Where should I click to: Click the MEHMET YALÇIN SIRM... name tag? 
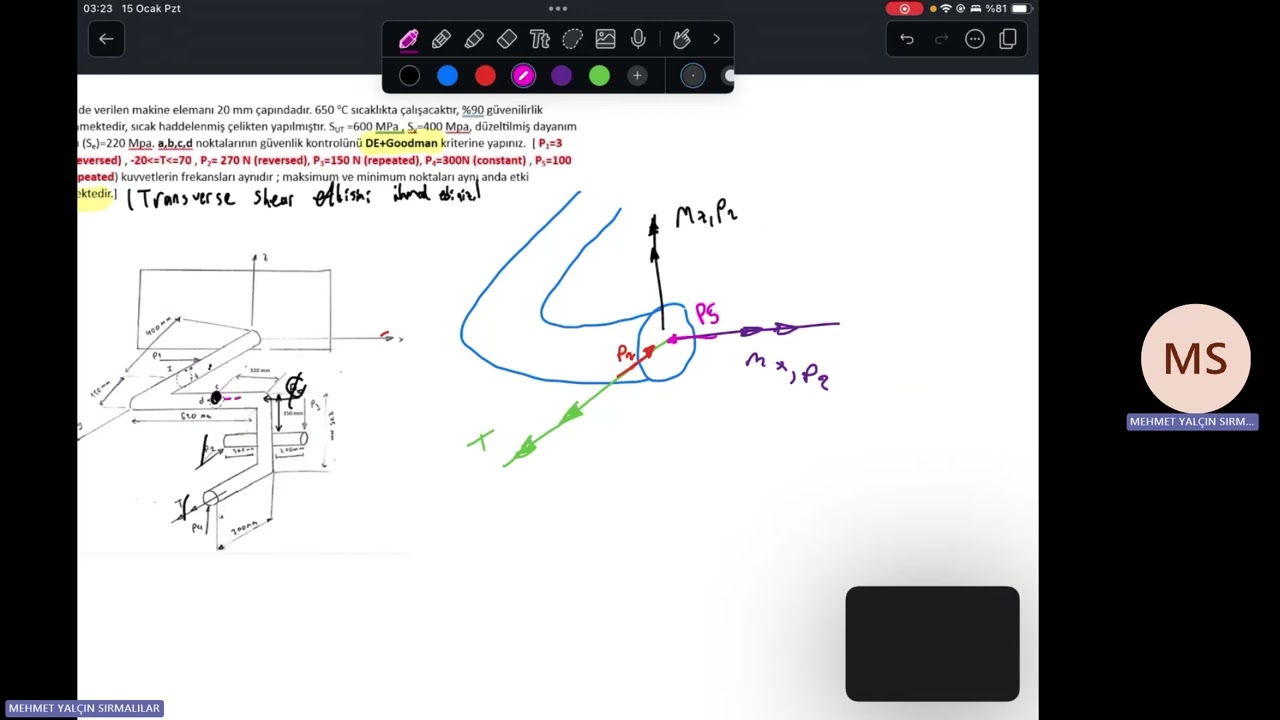pyautogui.click(x=1192, y=422)
